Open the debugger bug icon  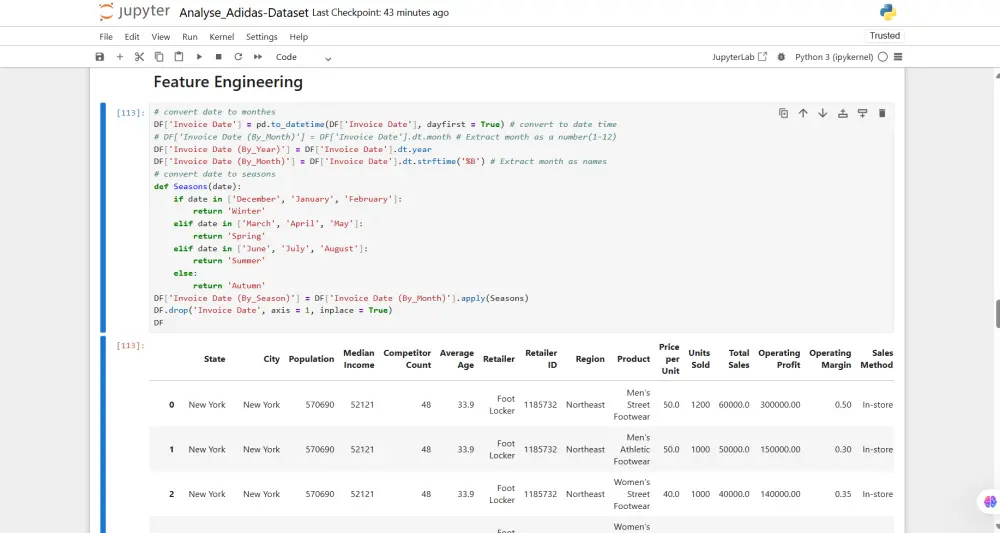[781, 57]
